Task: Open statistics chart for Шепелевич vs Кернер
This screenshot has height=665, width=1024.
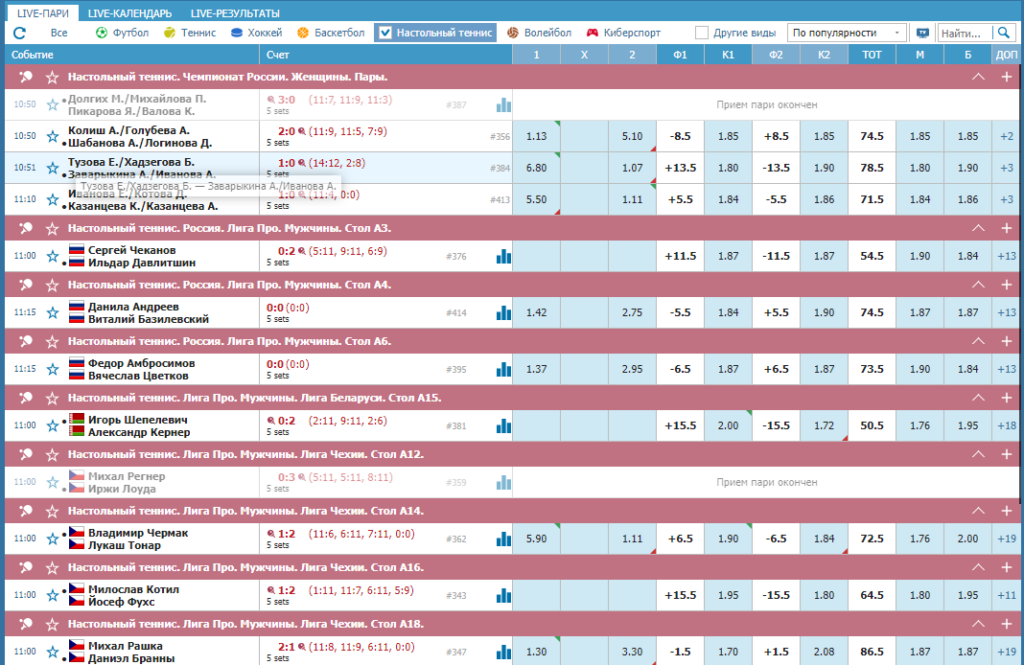Action: [x=504, y=426]
